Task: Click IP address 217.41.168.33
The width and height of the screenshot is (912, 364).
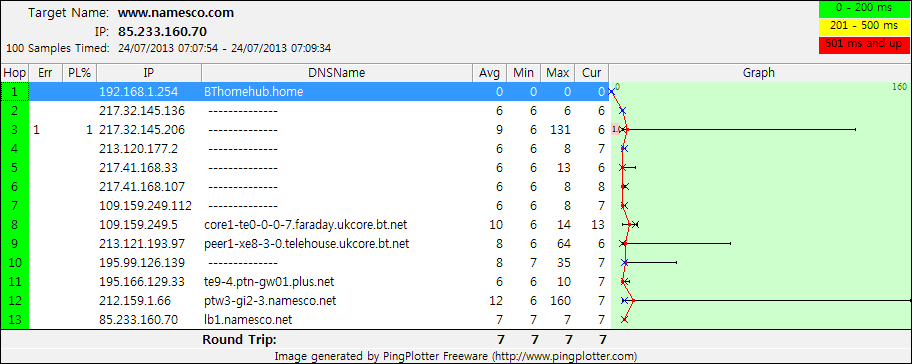Action: 138,167
